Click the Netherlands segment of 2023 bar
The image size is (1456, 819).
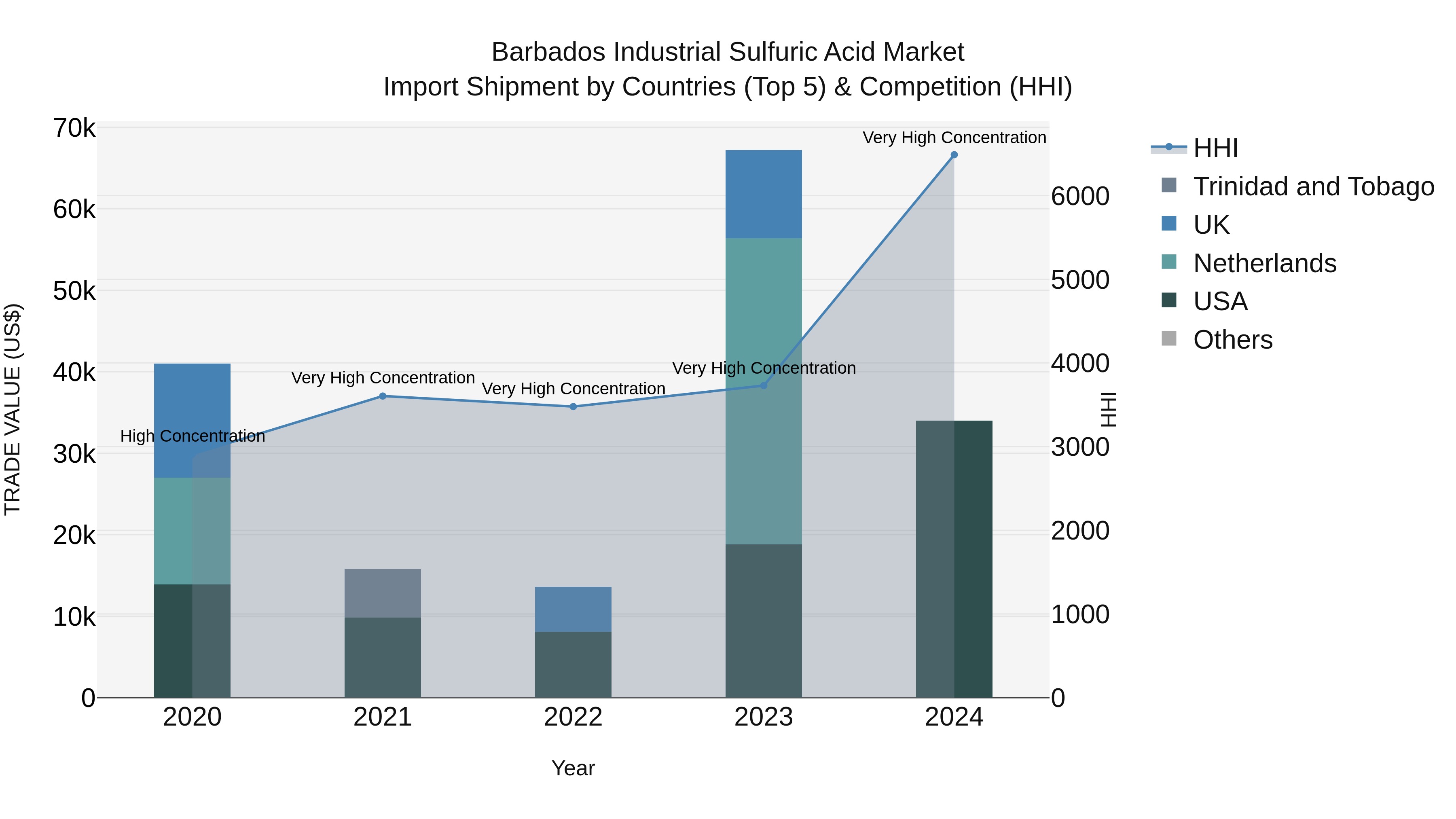coord(764,391)
